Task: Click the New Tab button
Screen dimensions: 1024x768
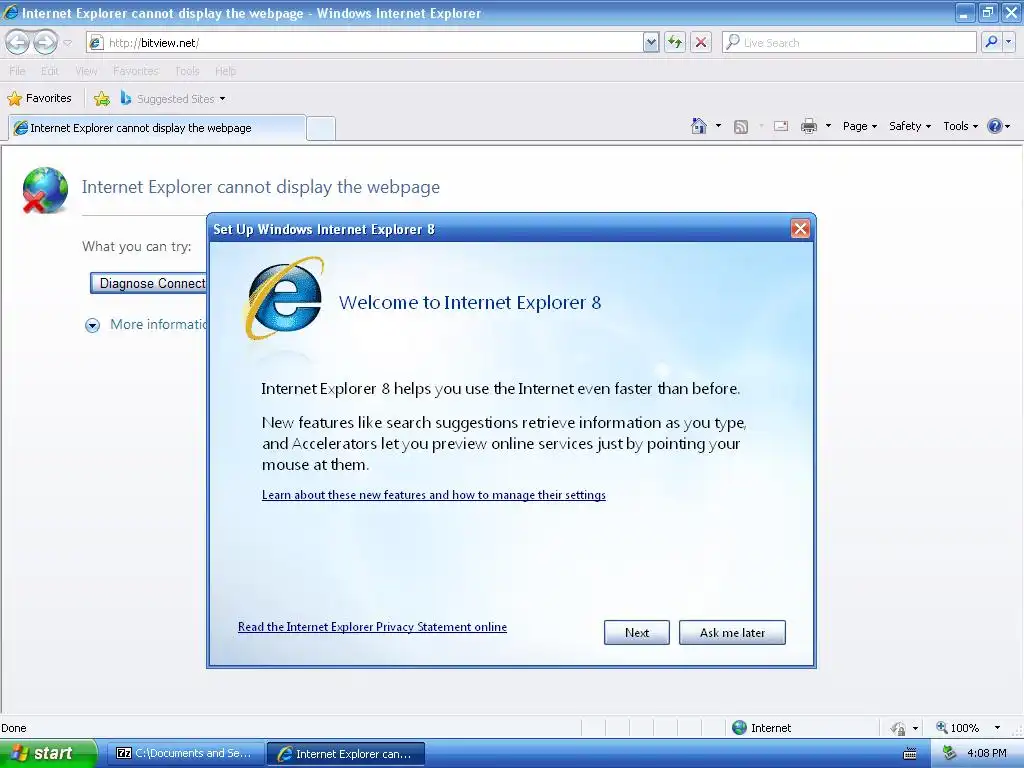Action: click(321, 128)
